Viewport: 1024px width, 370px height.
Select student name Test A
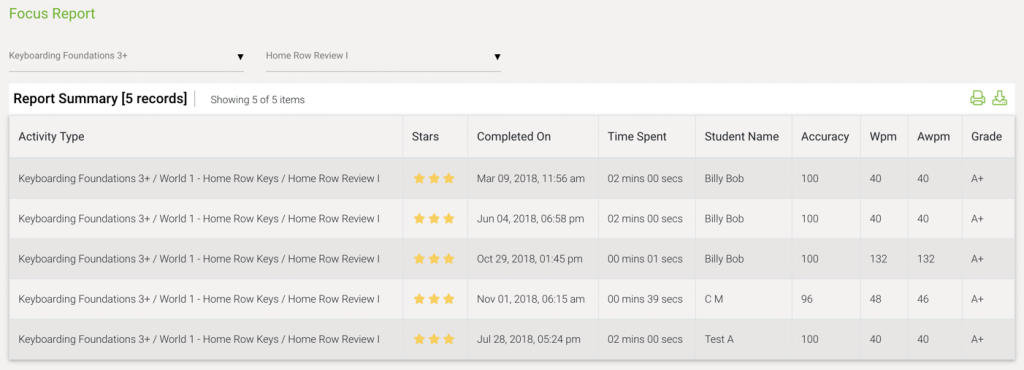tap(719, 339)
